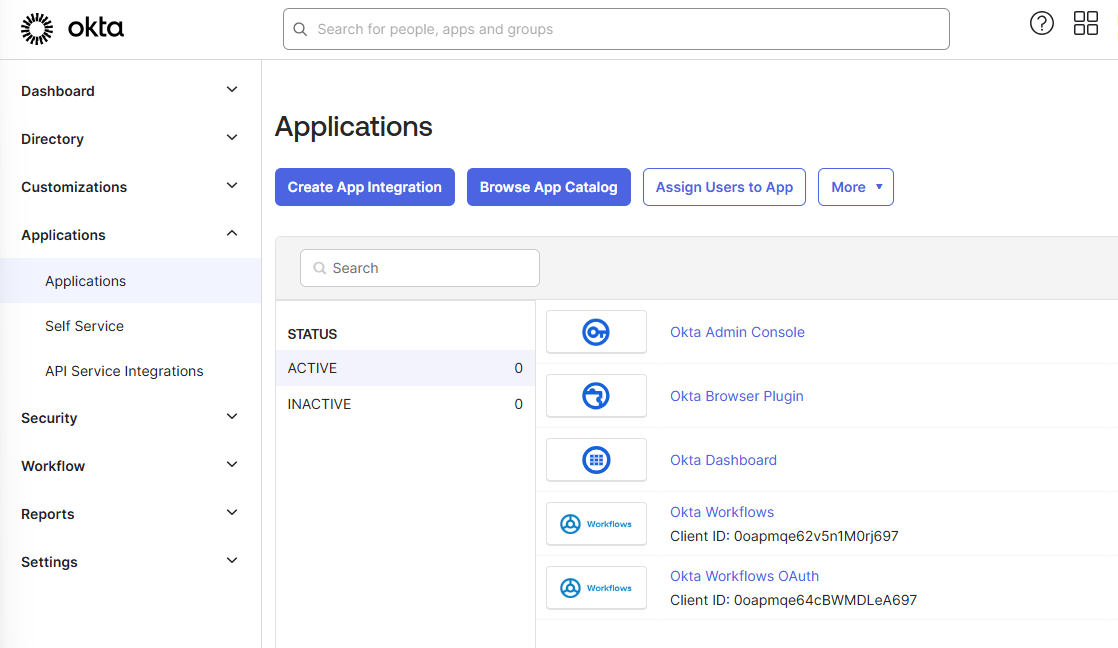This screenshot has height=648, width=1118.
Task: Open the Okta Admin Console link
Action: tap(737, 332)
